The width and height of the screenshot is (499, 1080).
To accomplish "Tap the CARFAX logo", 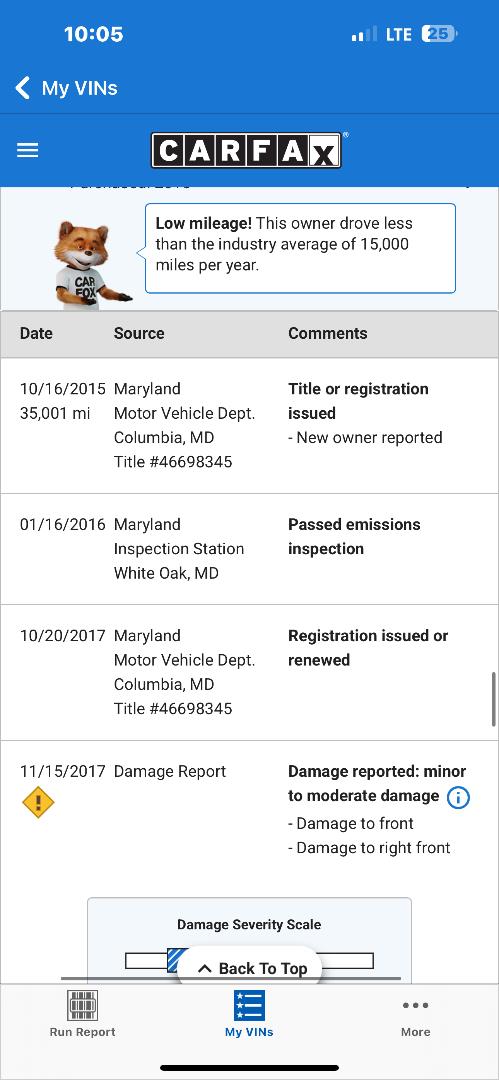I will coord(247,150).
